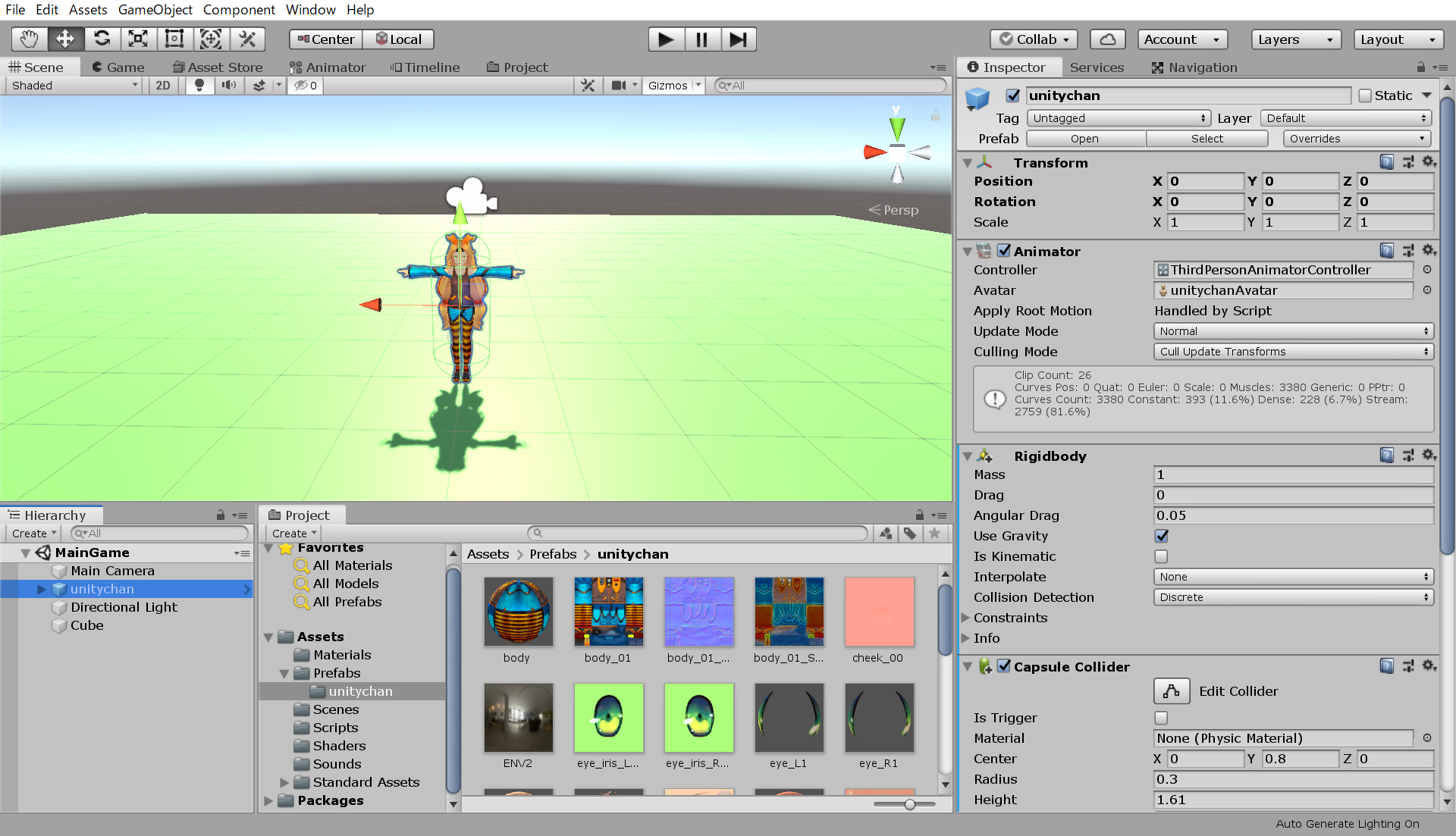Click the Collab button
The image size is (1456, 836).
1034,39
